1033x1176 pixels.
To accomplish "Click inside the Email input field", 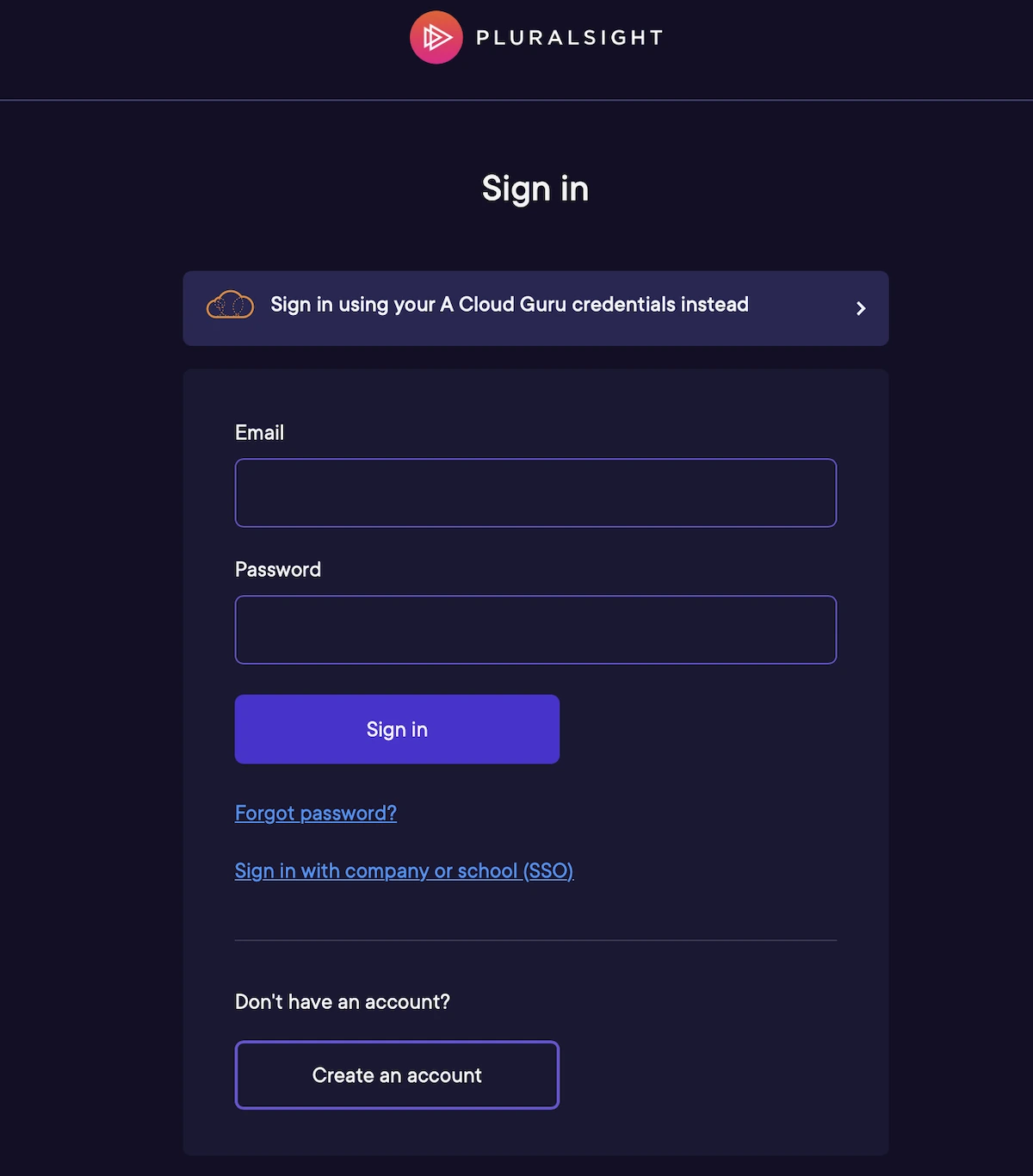I will click(535, 492).
